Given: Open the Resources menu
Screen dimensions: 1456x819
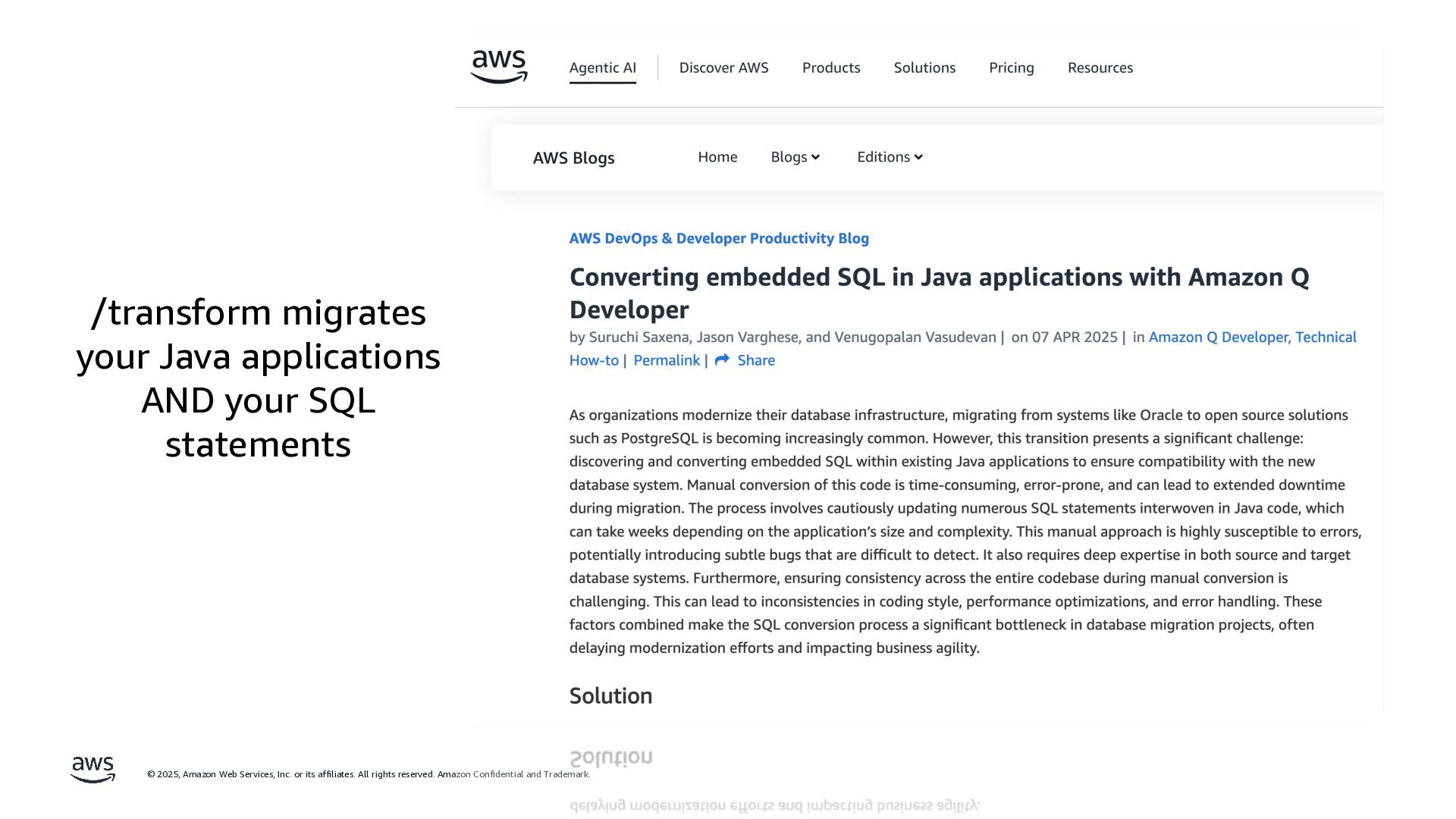Looking at the screenshot, I should (1100, 67).
